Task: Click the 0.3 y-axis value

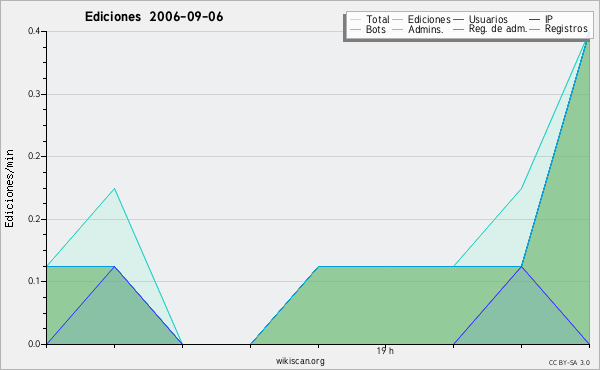Action: 34,94
